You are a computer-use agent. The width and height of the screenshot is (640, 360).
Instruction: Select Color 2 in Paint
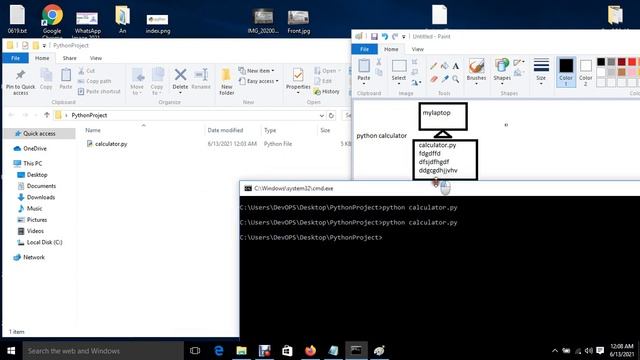pos(585,72)
